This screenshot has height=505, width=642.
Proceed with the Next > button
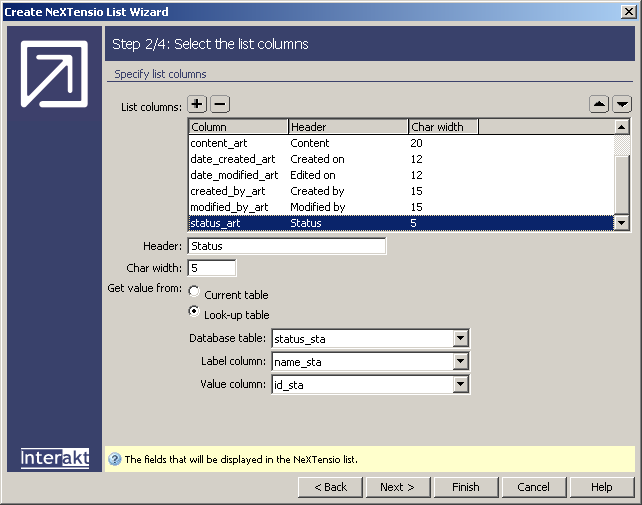(x=398, y=487)
